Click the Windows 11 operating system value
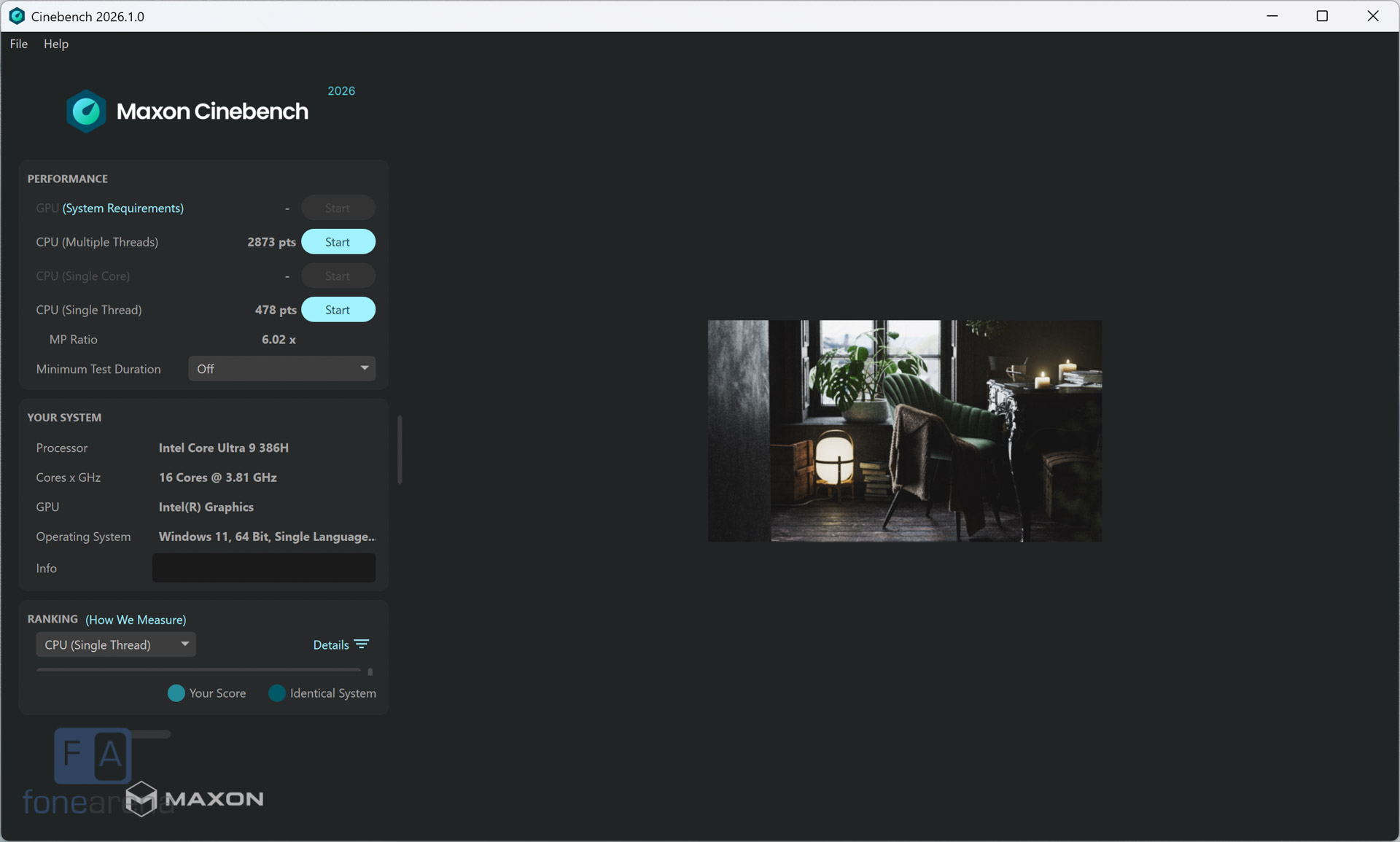 [x=267, y=537]
